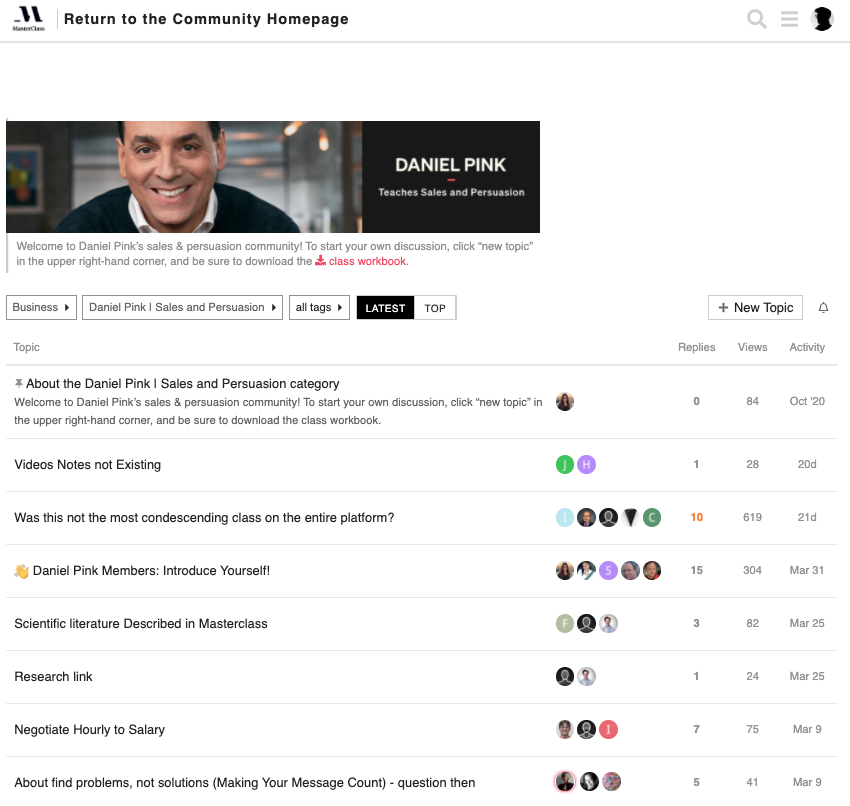Click 'Oct '20' activity date
Screen dimensions: 850x806
pos(807,401)
